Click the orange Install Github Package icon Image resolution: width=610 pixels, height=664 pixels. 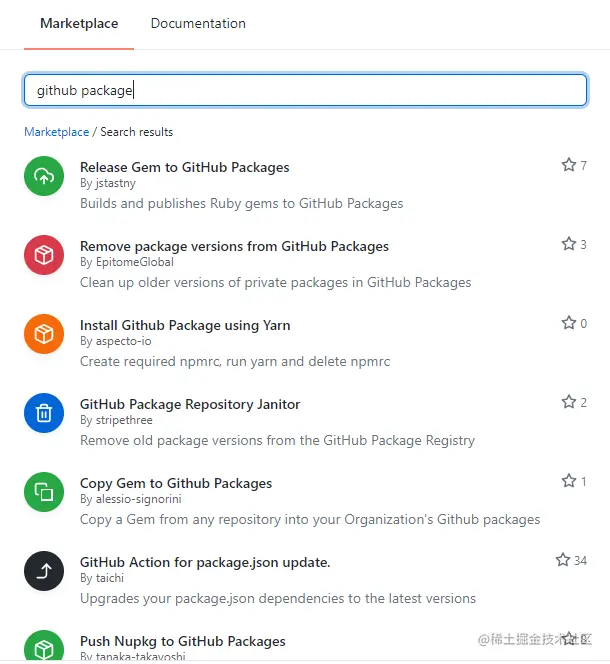point(44,334)
